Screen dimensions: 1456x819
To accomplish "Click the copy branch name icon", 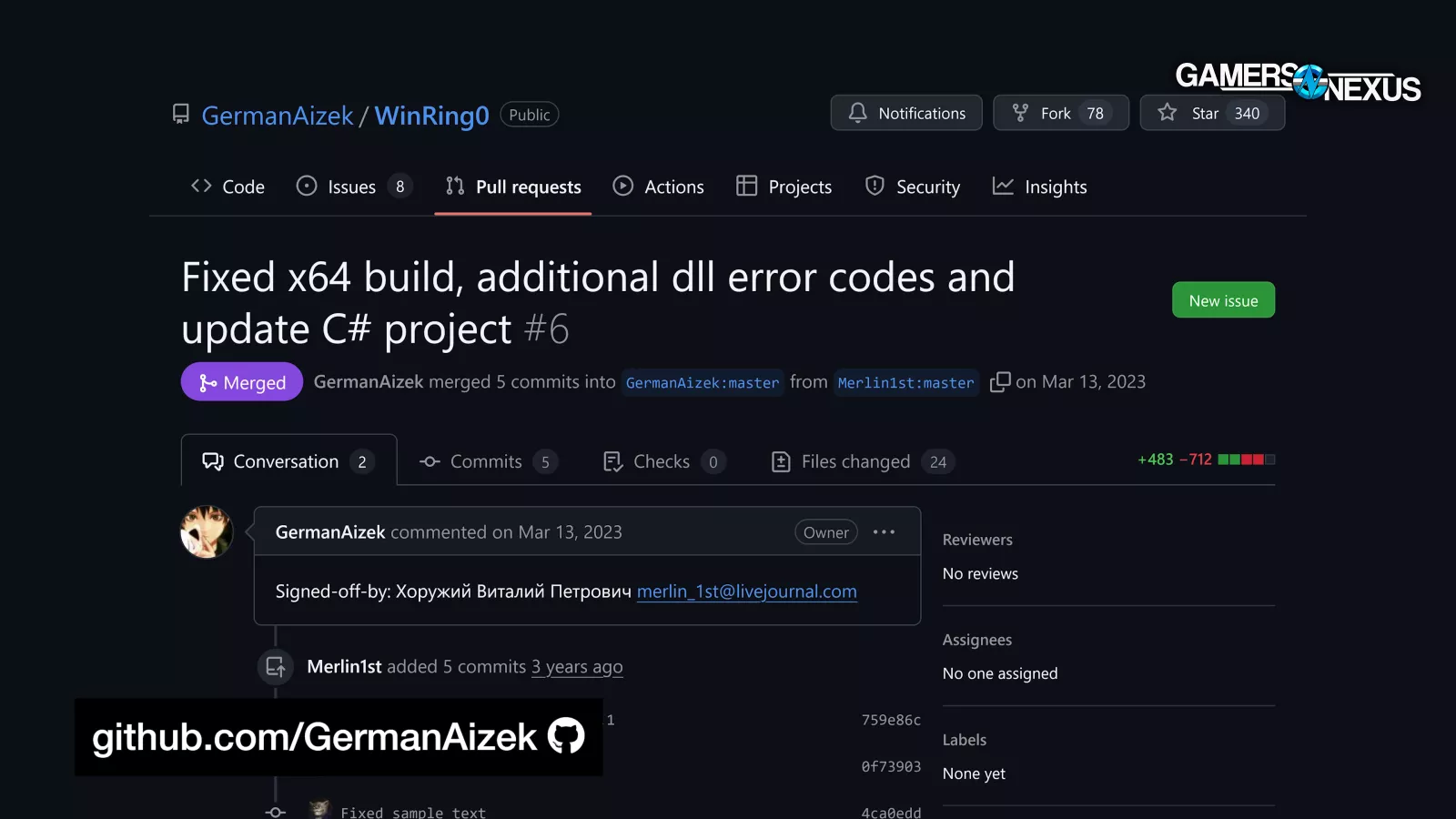I will [x=1000, y=382].
